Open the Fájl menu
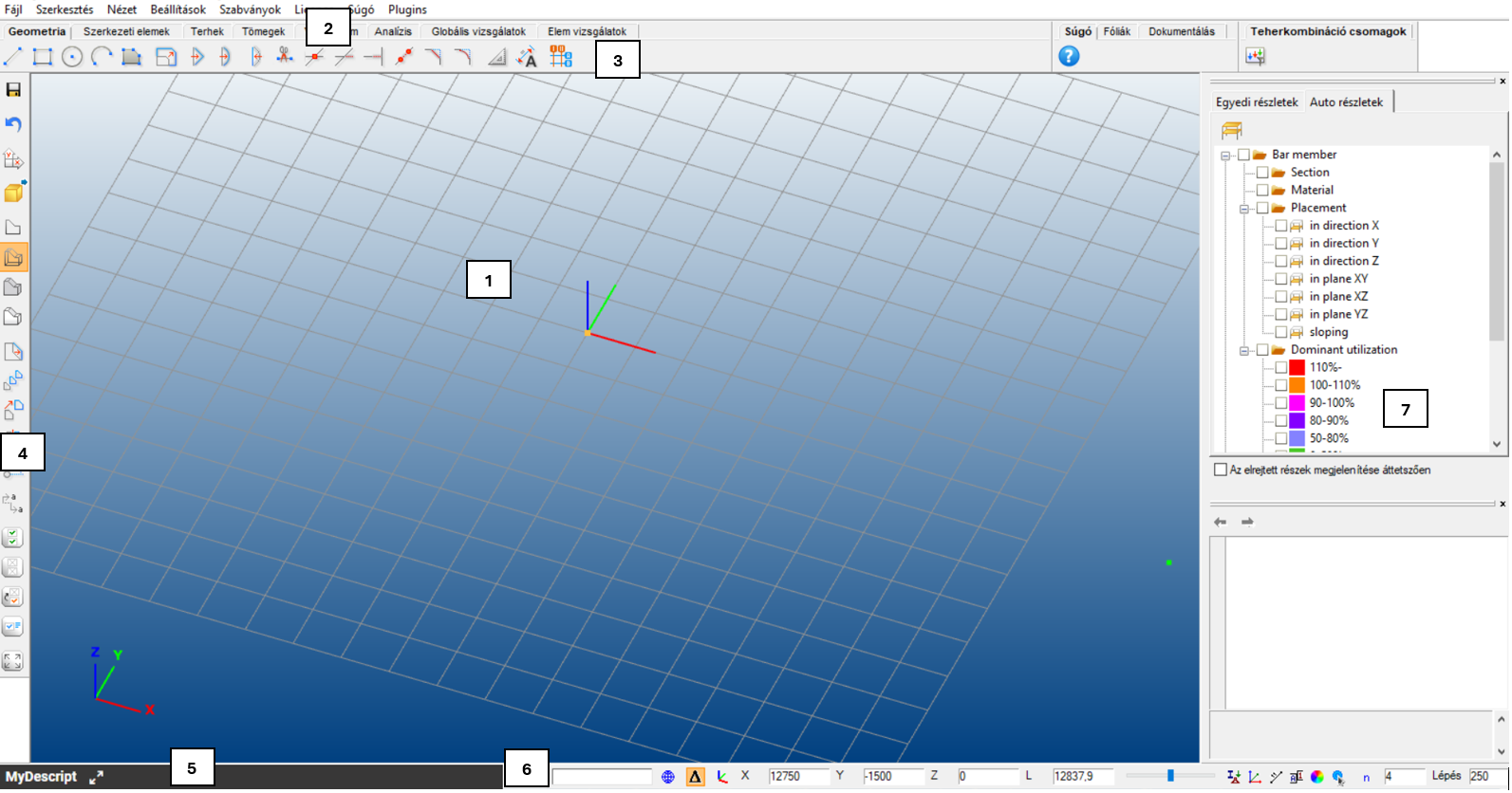1512x793 pixels. click(13, 9)
